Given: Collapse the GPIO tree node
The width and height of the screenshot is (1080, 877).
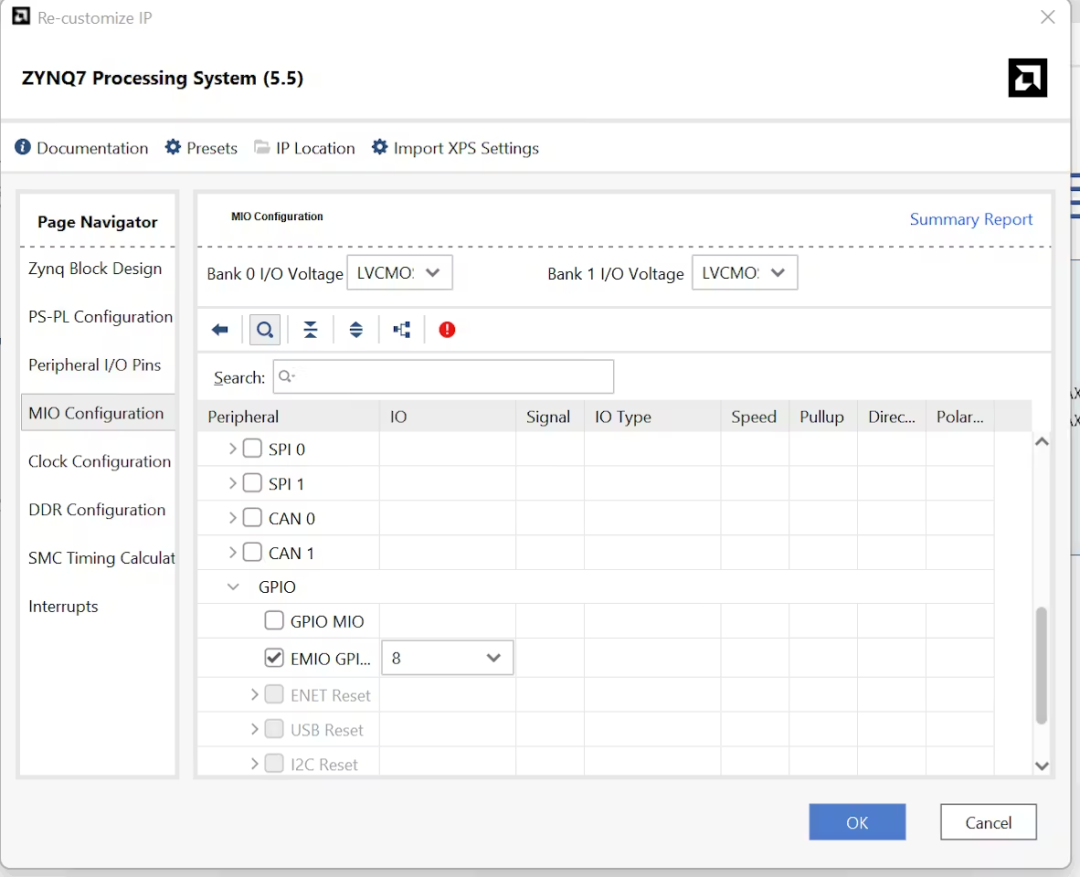Looking at the screenshot, I should (233, 587).
